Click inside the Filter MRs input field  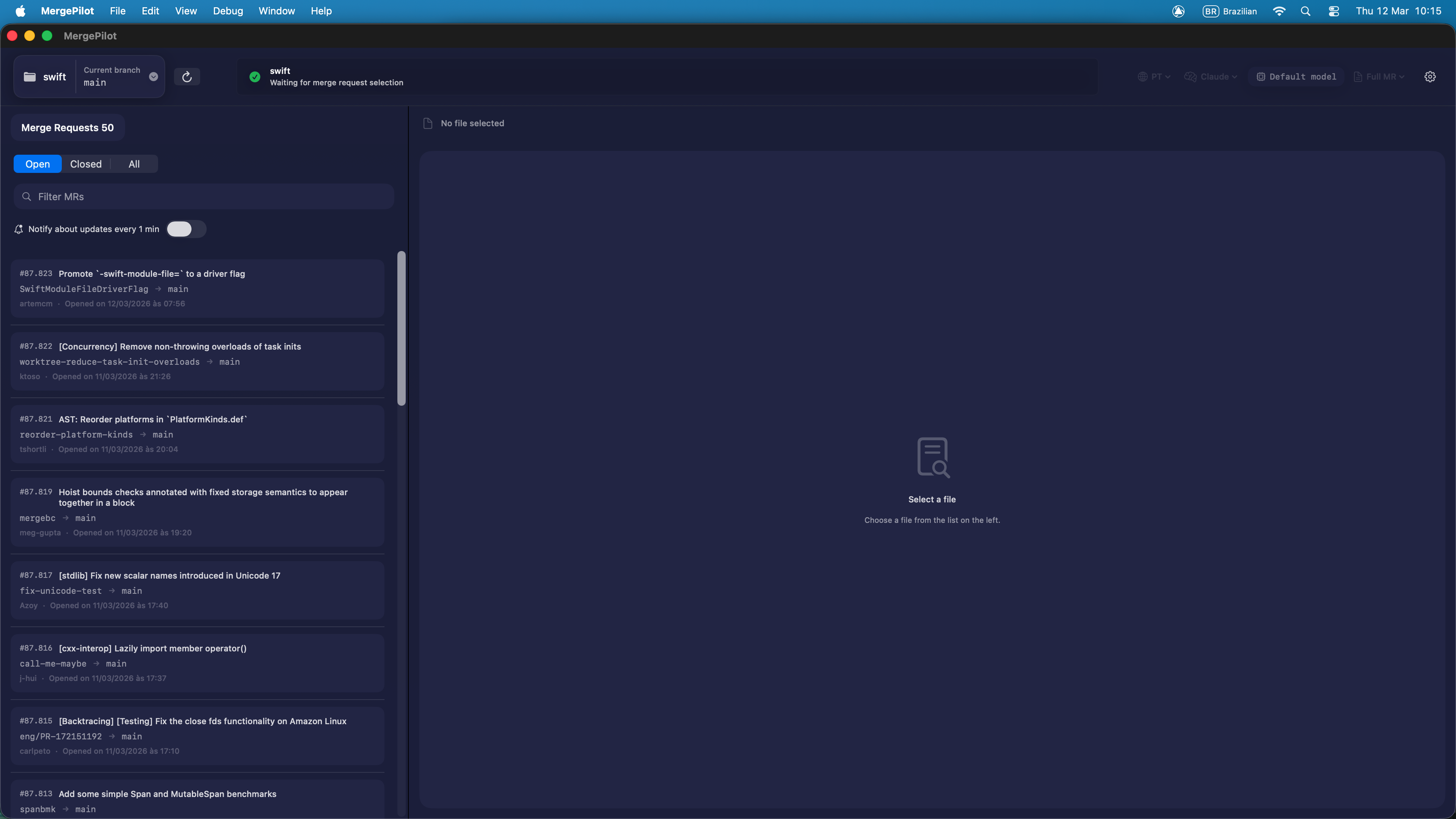[204, 196]
